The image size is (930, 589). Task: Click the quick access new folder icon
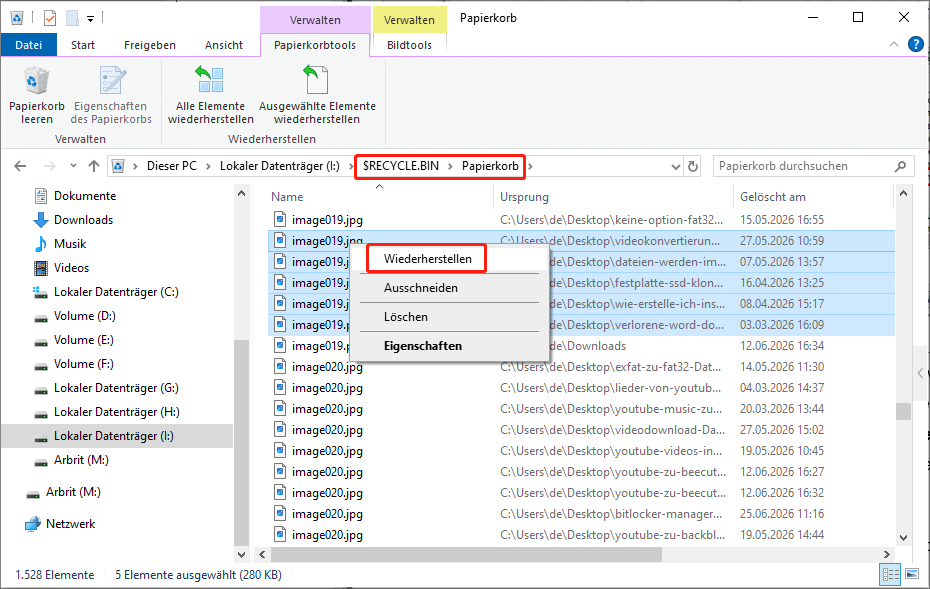72,18
